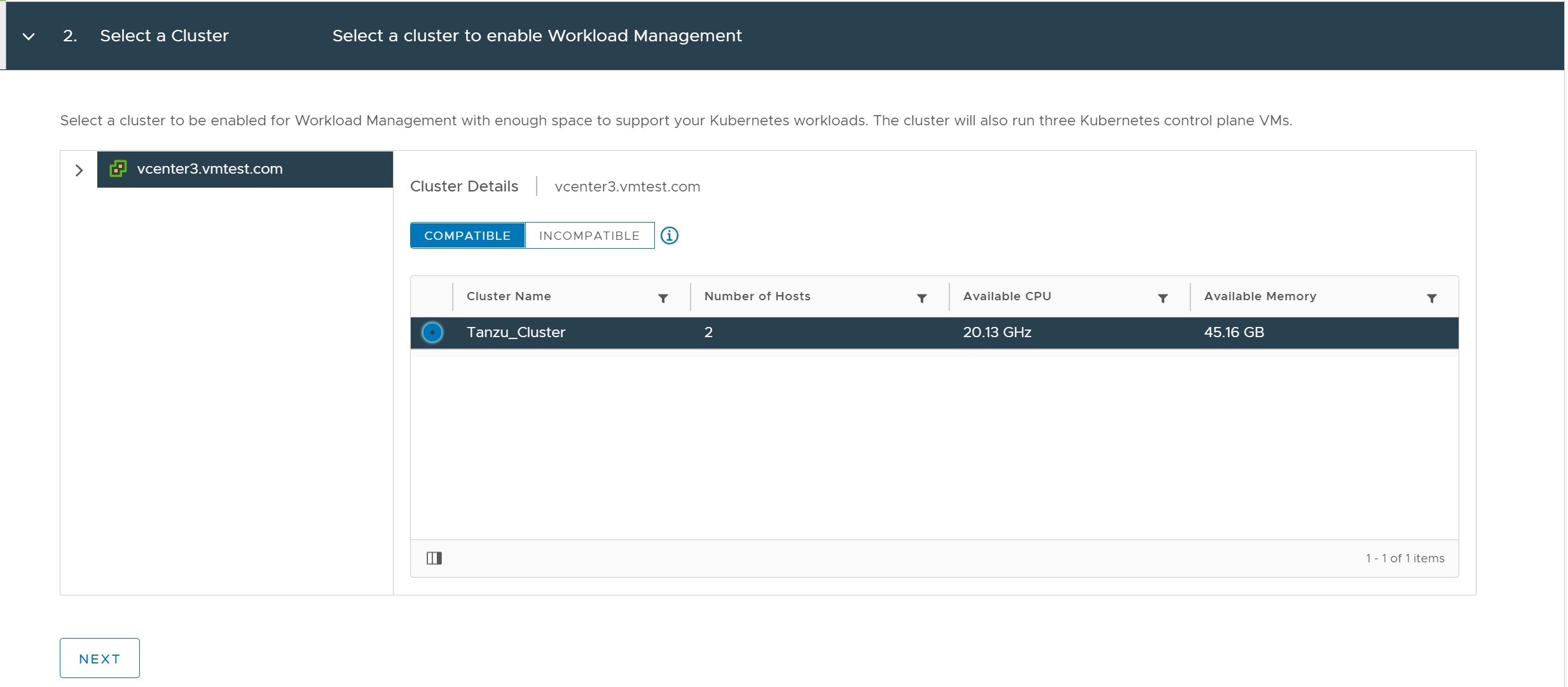Switch to the COMPATIBLE tab
Image resolution: width=1568 pixels, height=687 pixels.
click(x=467, y=236)
